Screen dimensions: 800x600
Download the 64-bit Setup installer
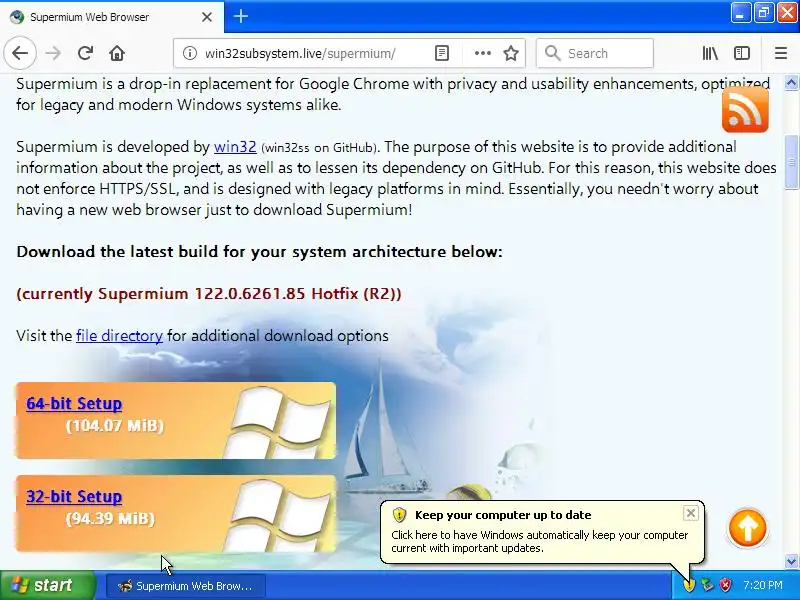(74, 404)
